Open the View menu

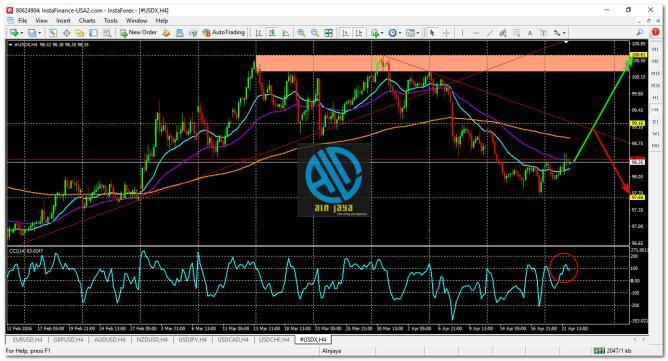(41, 20)
